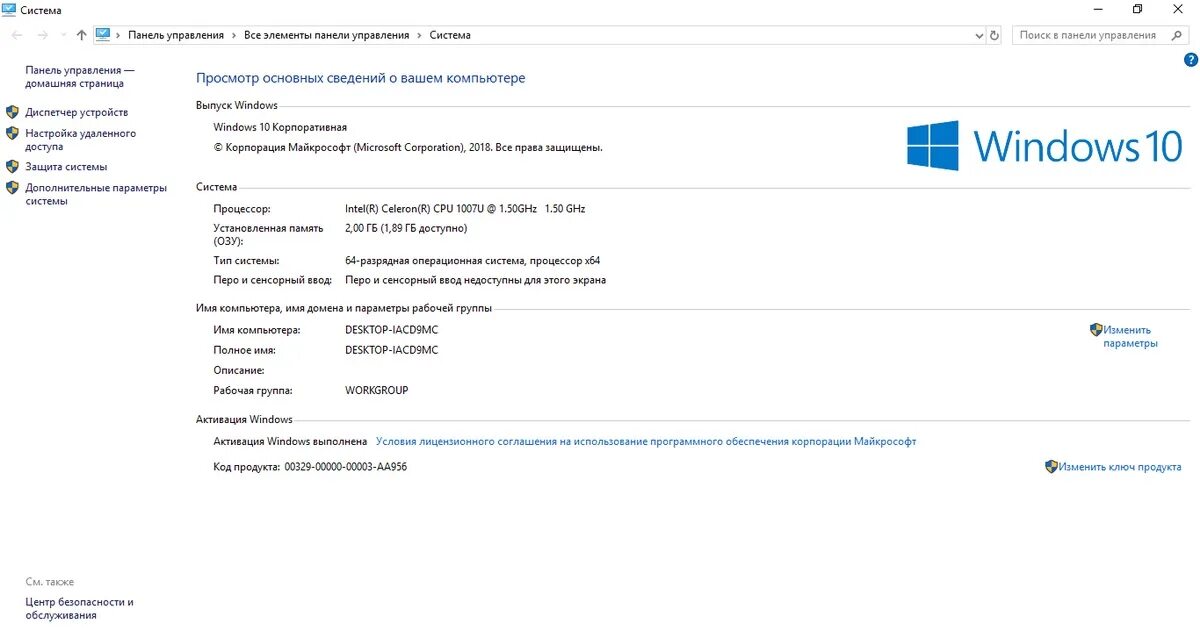The image size is (1200, 628).
Task: Open recent locations dropdown arrow
Action: pyautogui.click(x=64, y=35)
